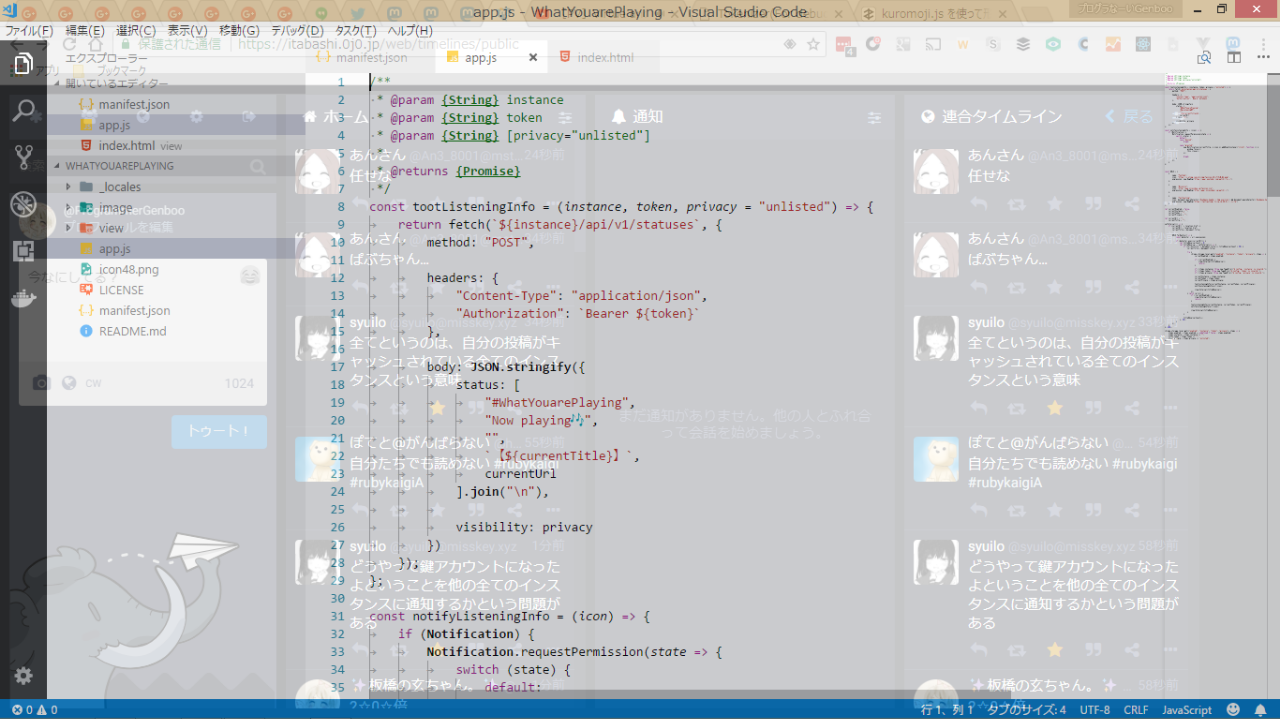This screenshot has height=719, width=1280.
Task: Click CRLF line ending selector
Action: [1136, 710]
